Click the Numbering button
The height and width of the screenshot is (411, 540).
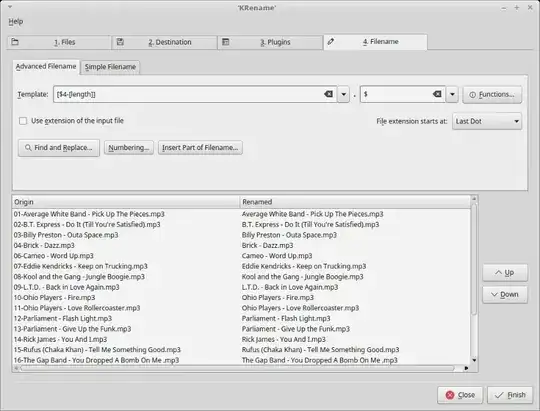[129, 148]
